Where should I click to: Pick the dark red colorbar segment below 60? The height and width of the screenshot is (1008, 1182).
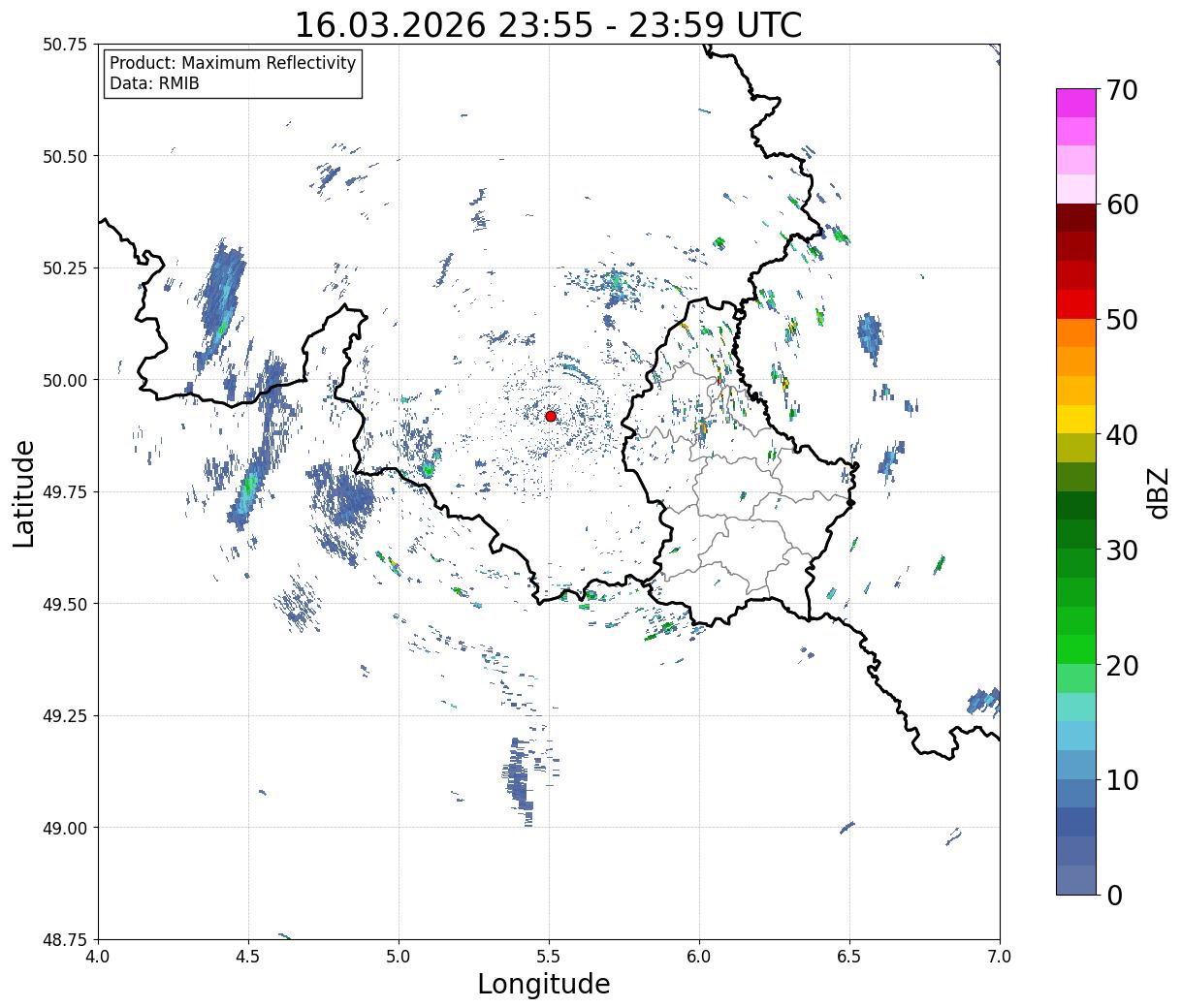click(x=1075, y=217)
